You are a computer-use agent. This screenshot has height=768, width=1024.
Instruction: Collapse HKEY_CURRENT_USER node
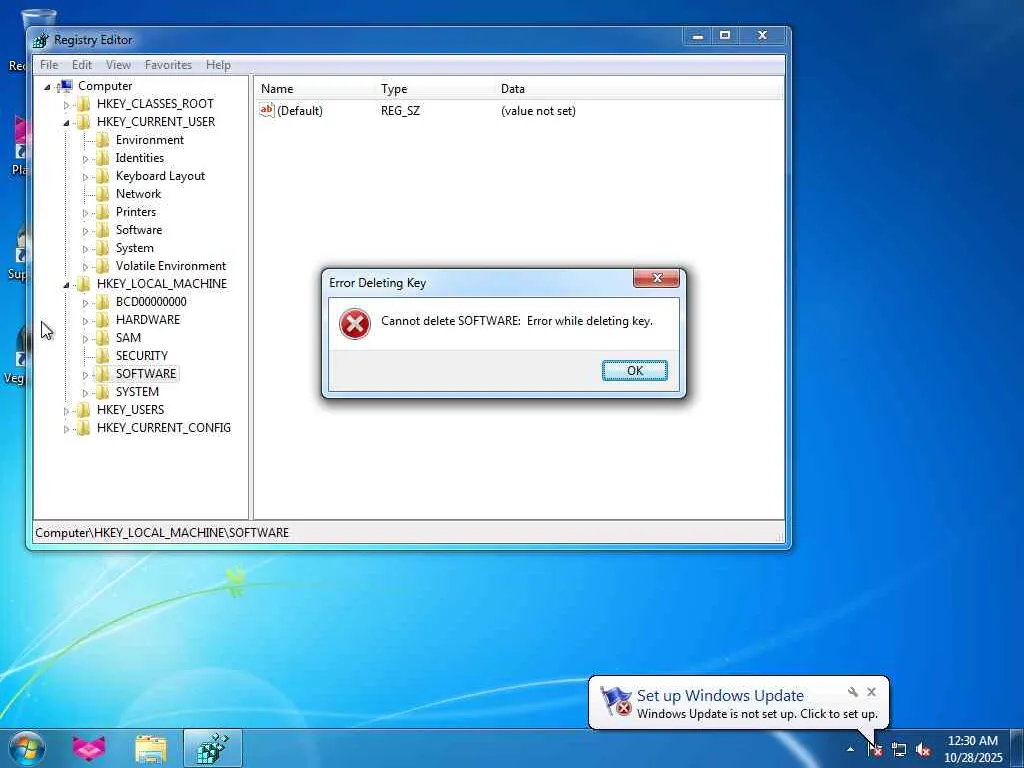tap(66, 122)
